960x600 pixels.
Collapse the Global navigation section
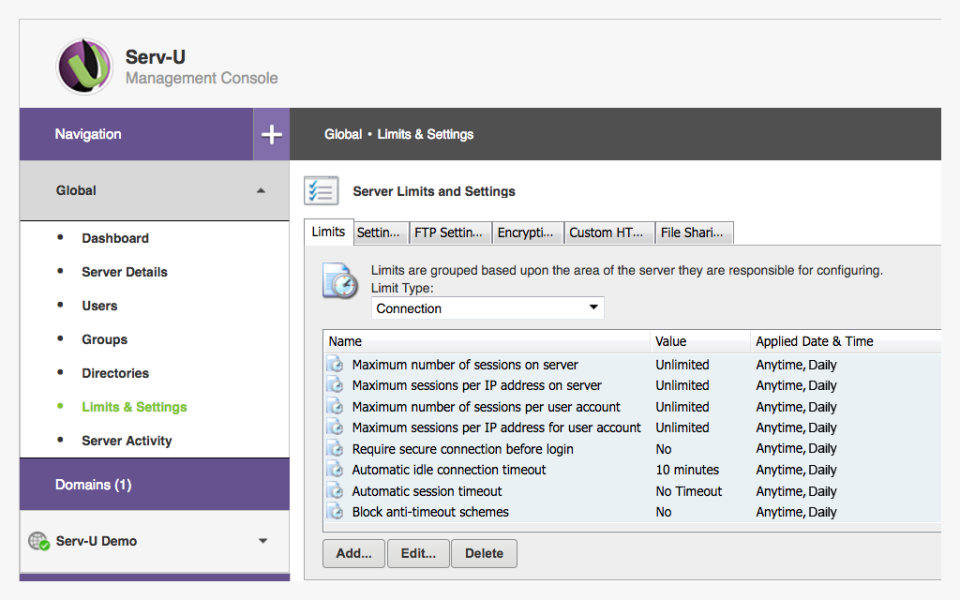[x=261, y=190]
